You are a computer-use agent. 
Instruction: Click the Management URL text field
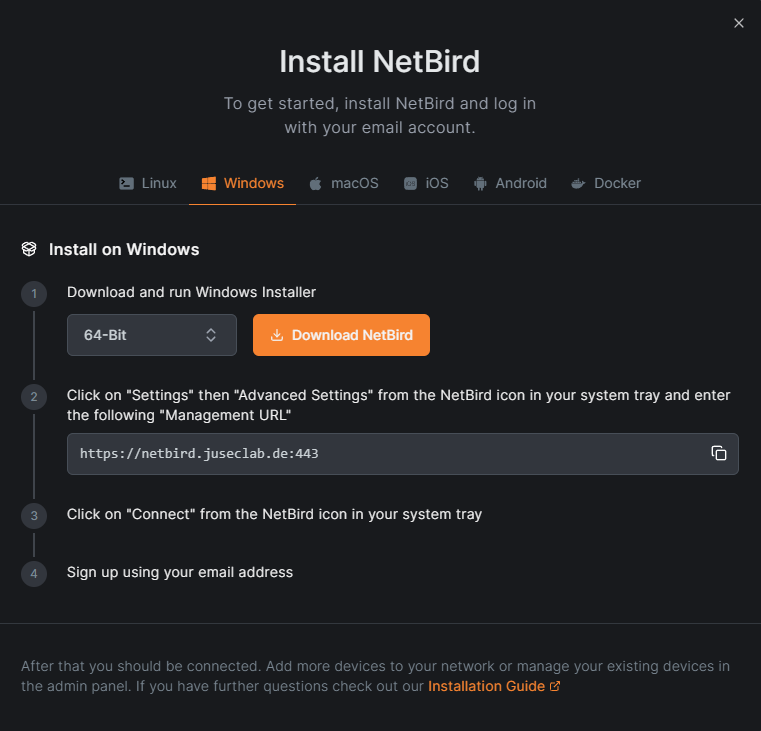[380, 453]
